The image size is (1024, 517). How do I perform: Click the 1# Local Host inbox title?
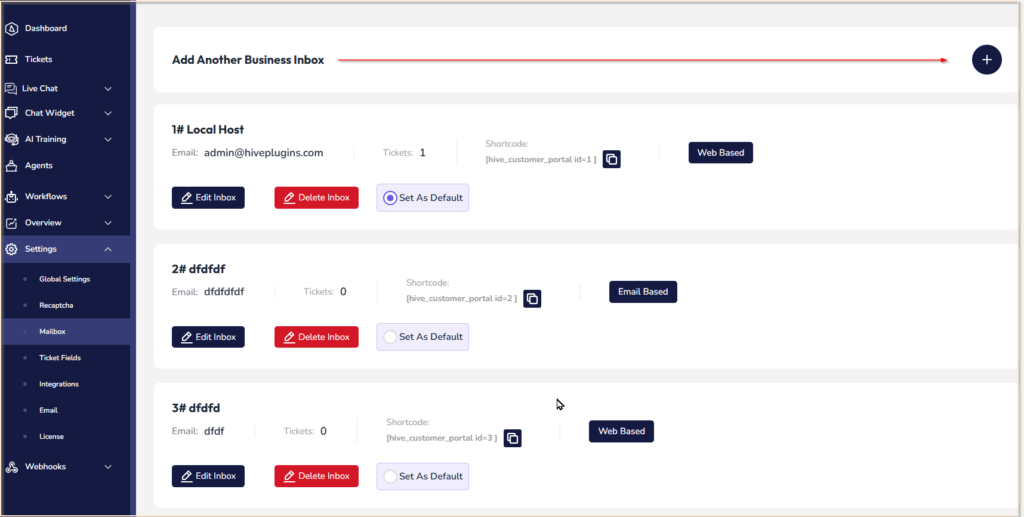coord(208,130)
